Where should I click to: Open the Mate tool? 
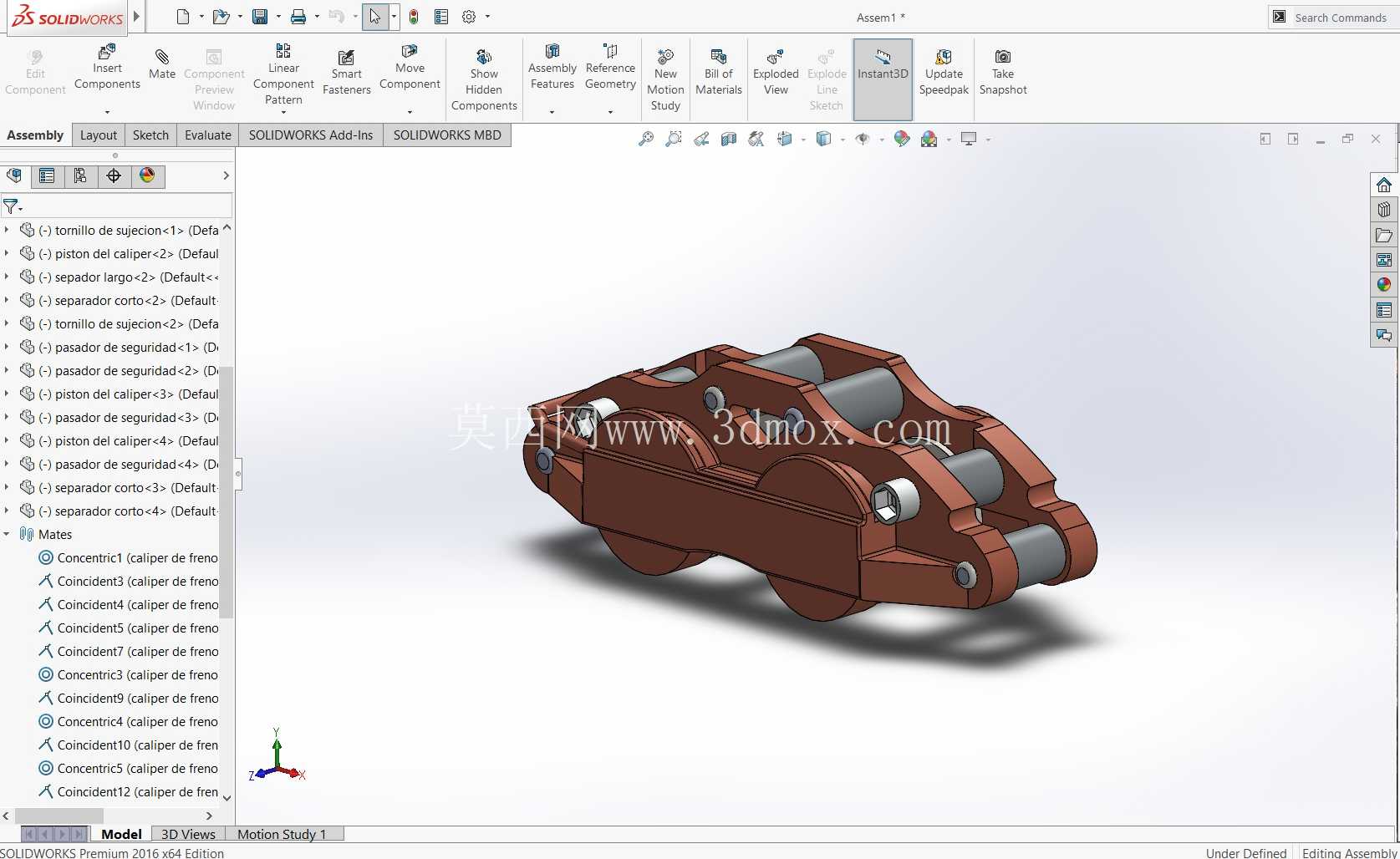pyautogui.click(x=162, y=64)
